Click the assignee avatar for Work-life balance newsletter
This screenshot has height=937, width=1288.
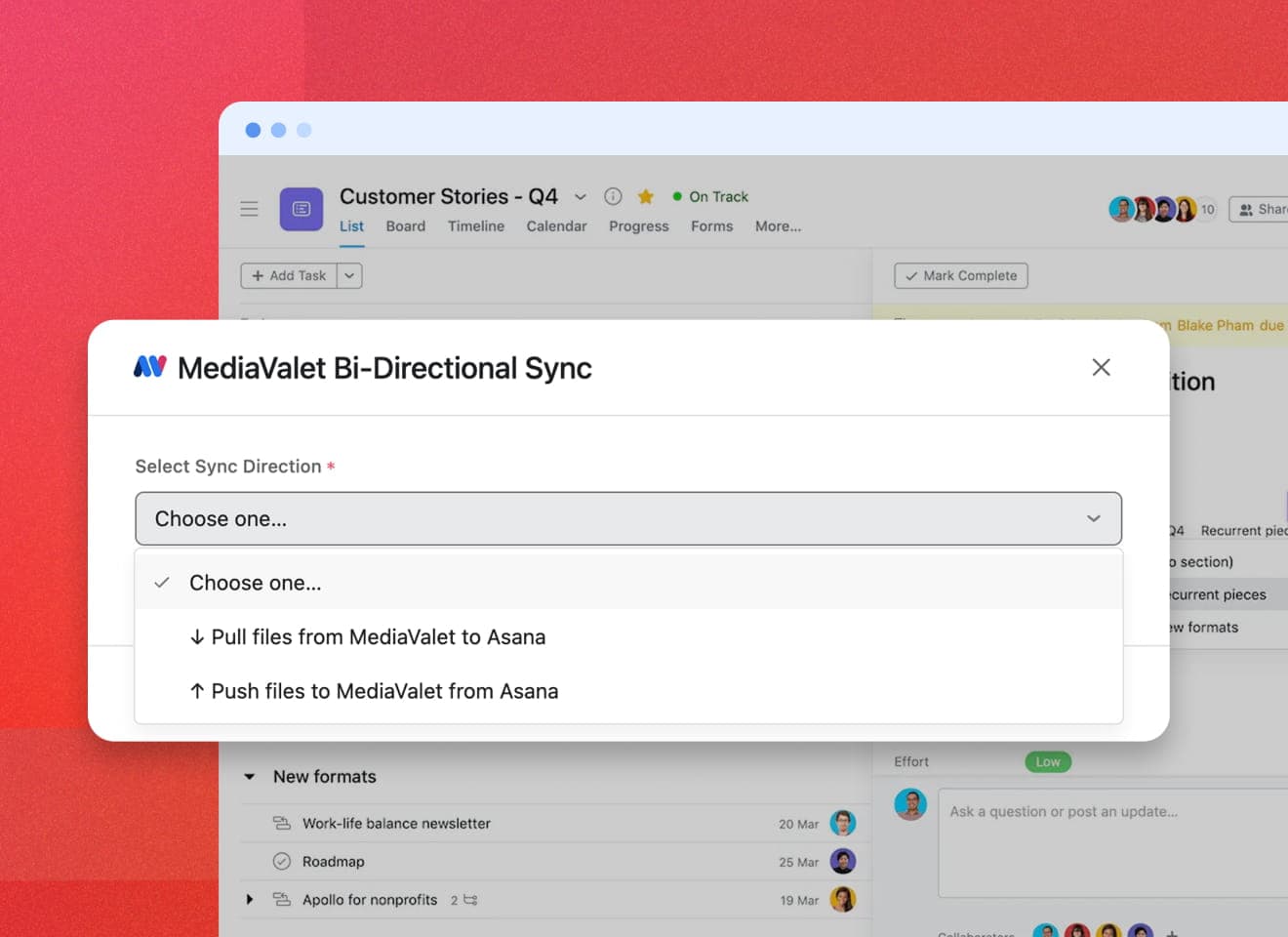pos(843,823)
